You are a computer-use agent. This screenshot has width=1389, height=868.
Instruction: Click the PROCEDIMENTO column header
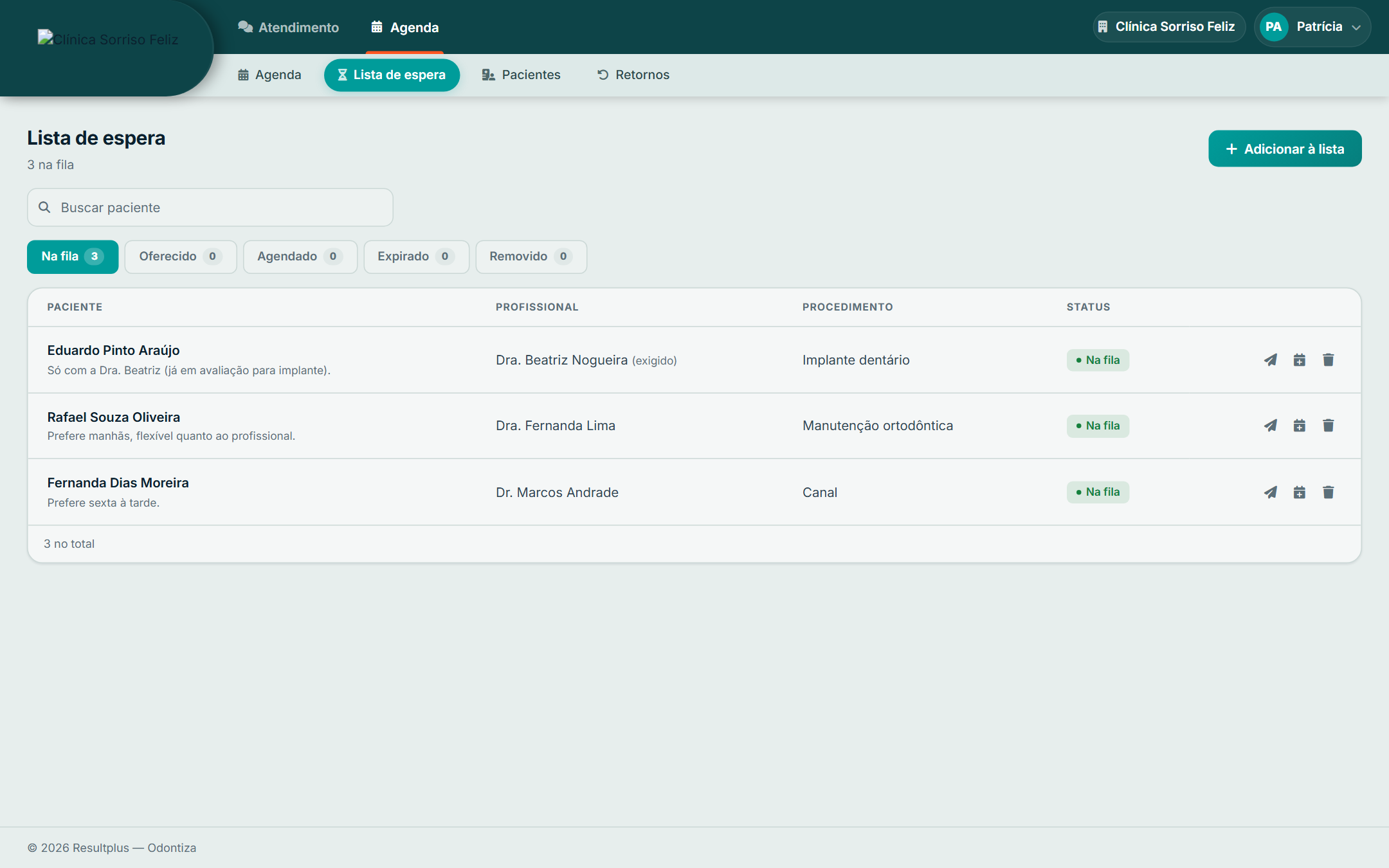point(848,307)
